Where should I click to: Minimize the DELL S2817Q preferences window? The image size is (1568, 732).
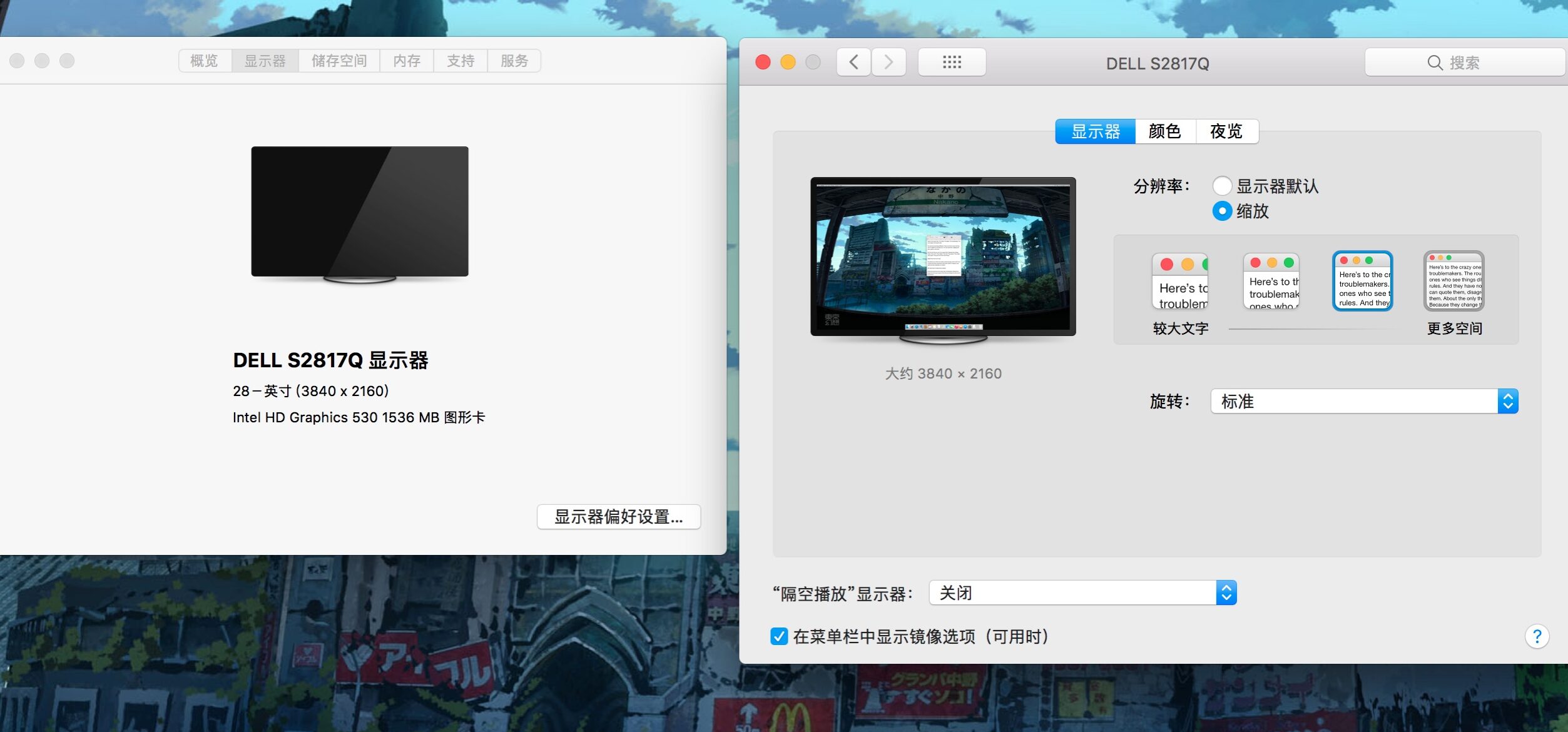788,62
